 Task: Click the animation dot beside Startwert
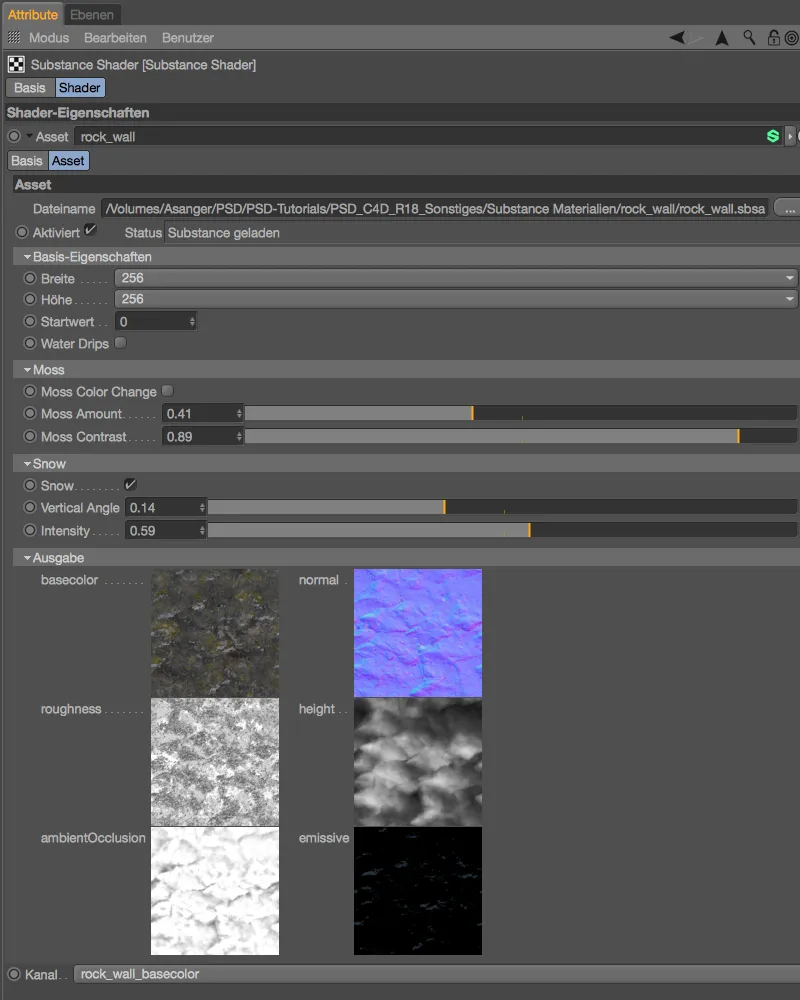click(30, 321)
